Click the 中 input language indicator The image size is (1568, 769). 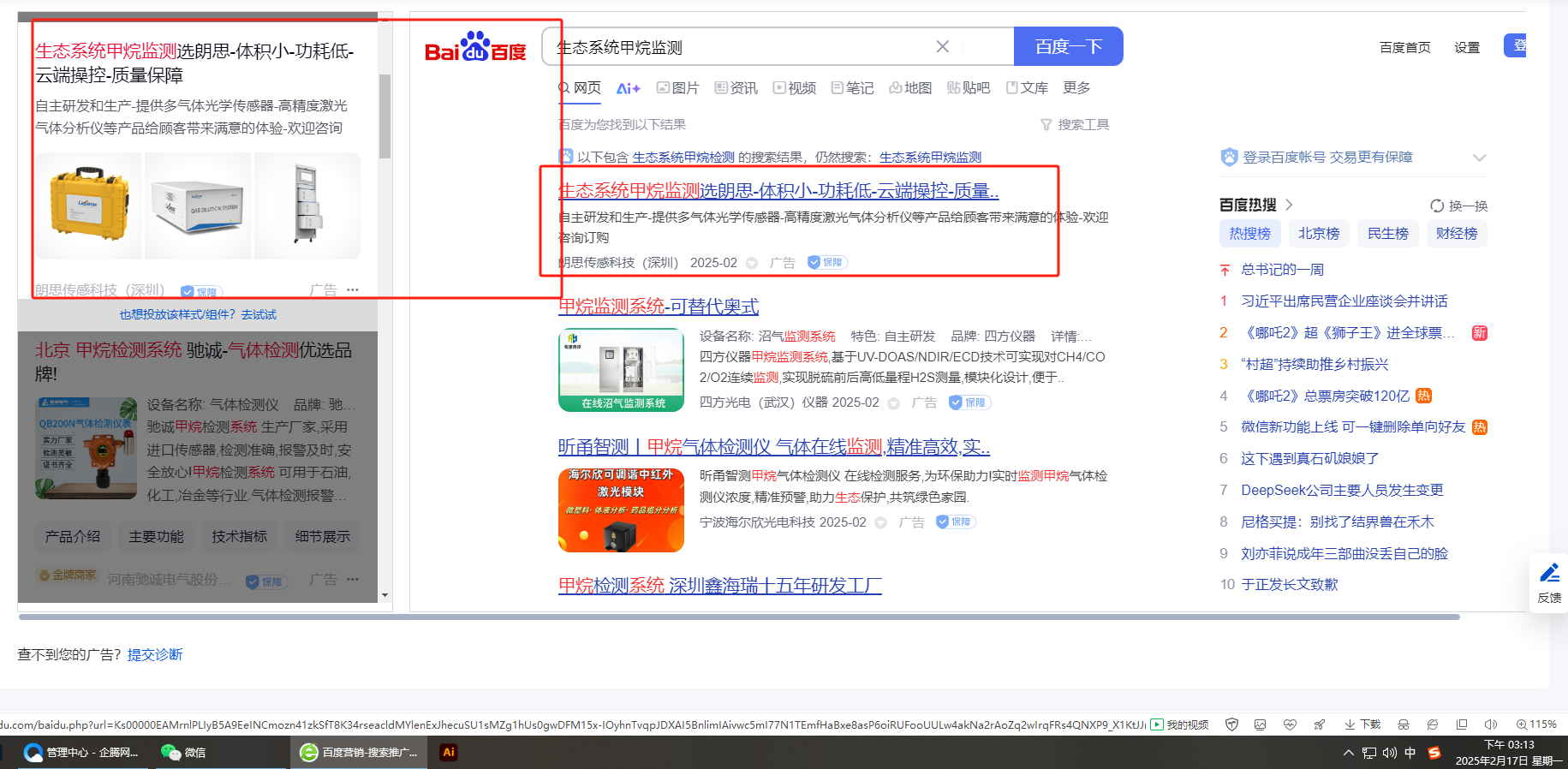1410,753
